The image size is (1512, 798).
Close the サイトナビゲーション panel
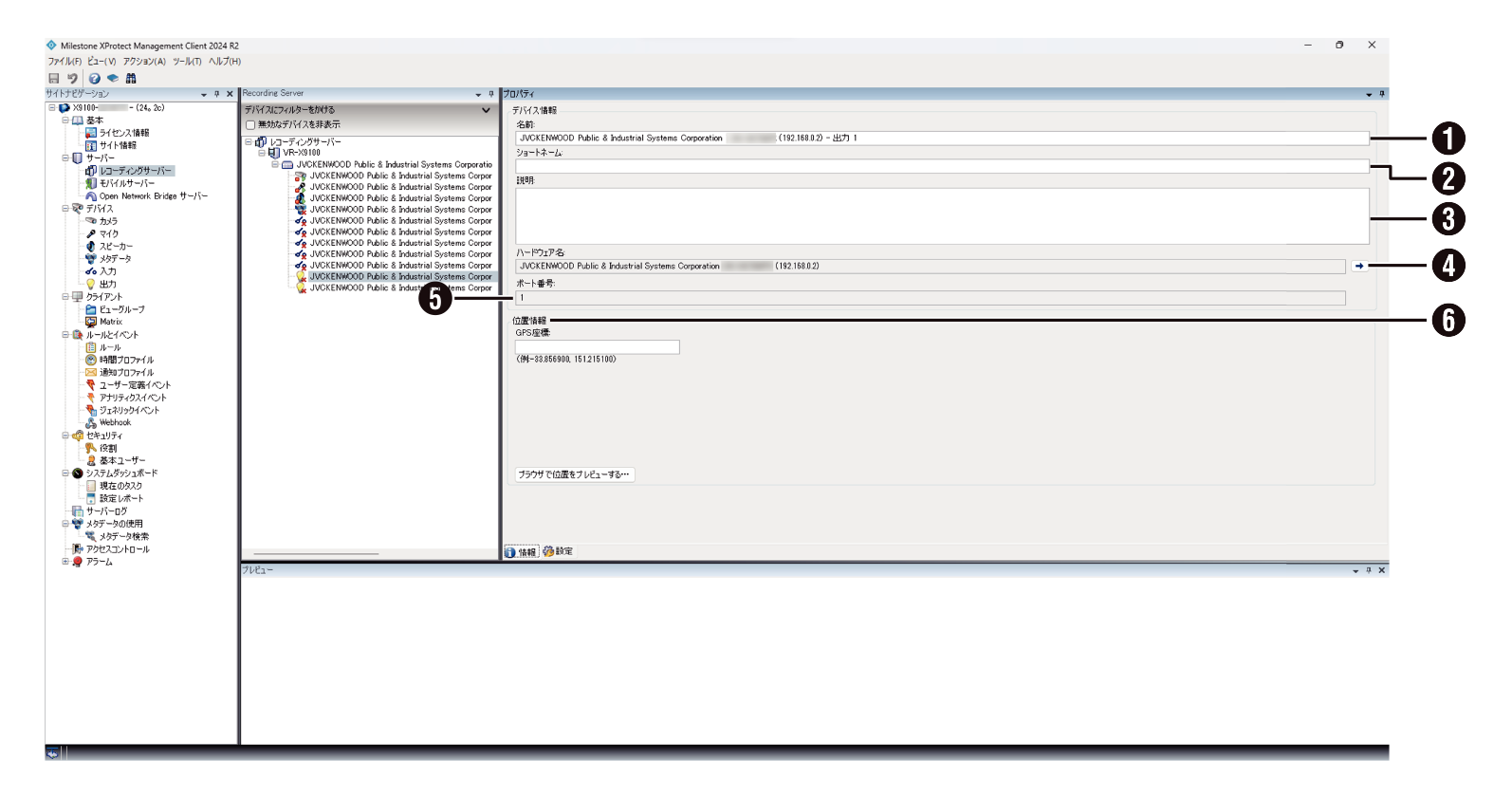coord(230,94)
